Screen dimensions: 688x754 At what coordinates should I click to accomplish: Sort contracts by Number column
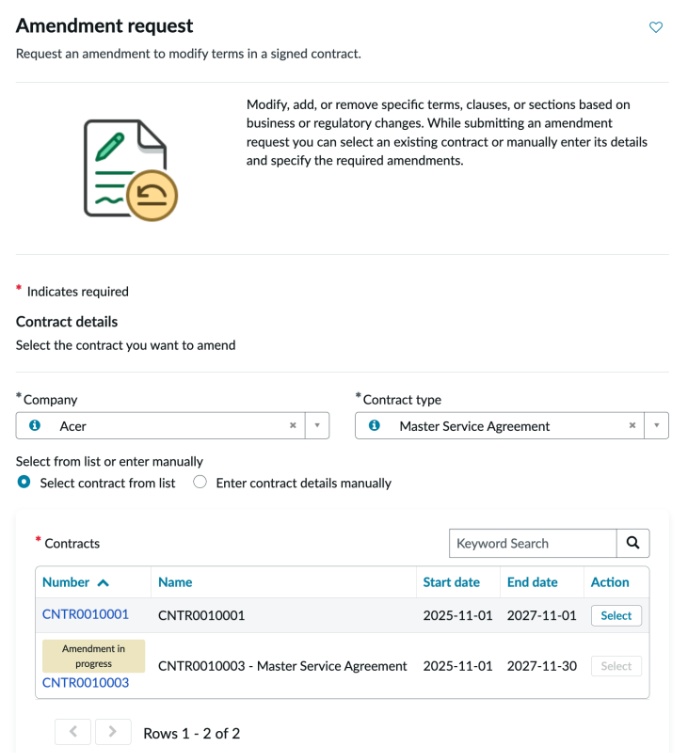click(x=66, y=582)
